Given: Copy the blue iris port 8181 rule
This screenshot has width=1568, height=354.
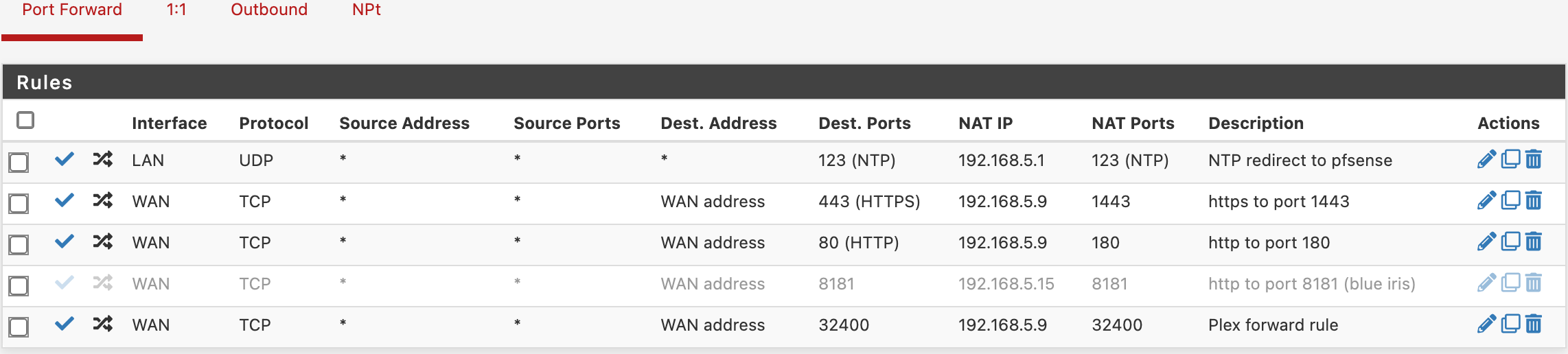Looking at the screenshot, I should pyautogui.click(x=1510, y=283).
